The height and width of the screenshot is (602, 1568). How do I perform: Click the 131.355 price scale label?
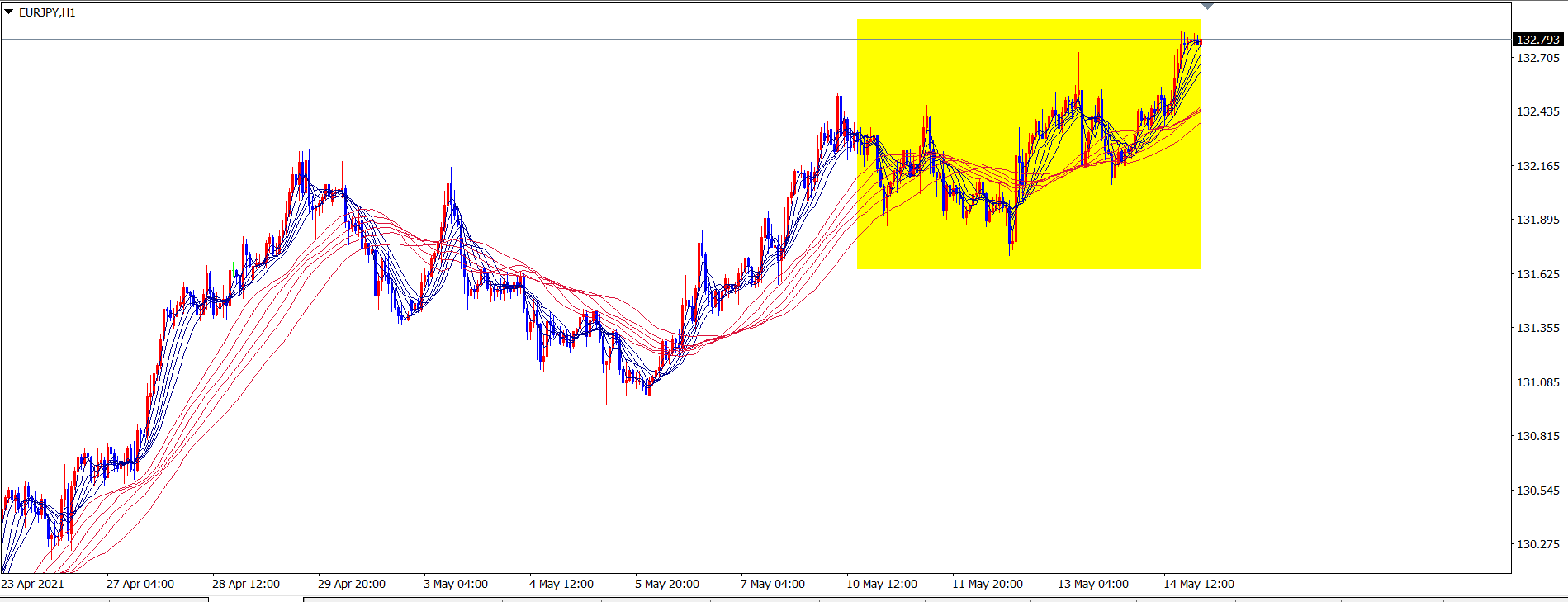pyautogui.click(x=1537, y=328)
